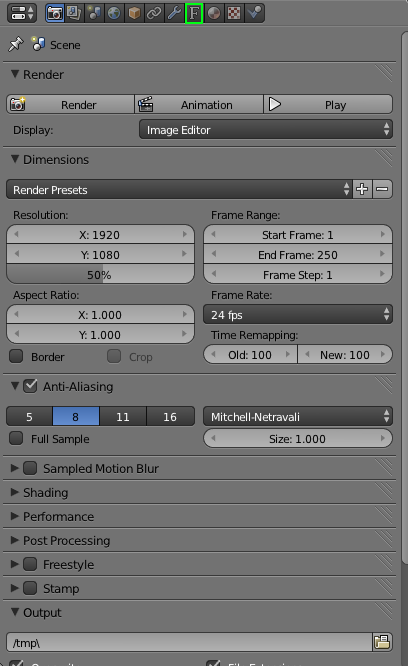This screenshot has width=408, height=666.
Task: Open the Constraints chain-link tab
Action: [154, 13]
